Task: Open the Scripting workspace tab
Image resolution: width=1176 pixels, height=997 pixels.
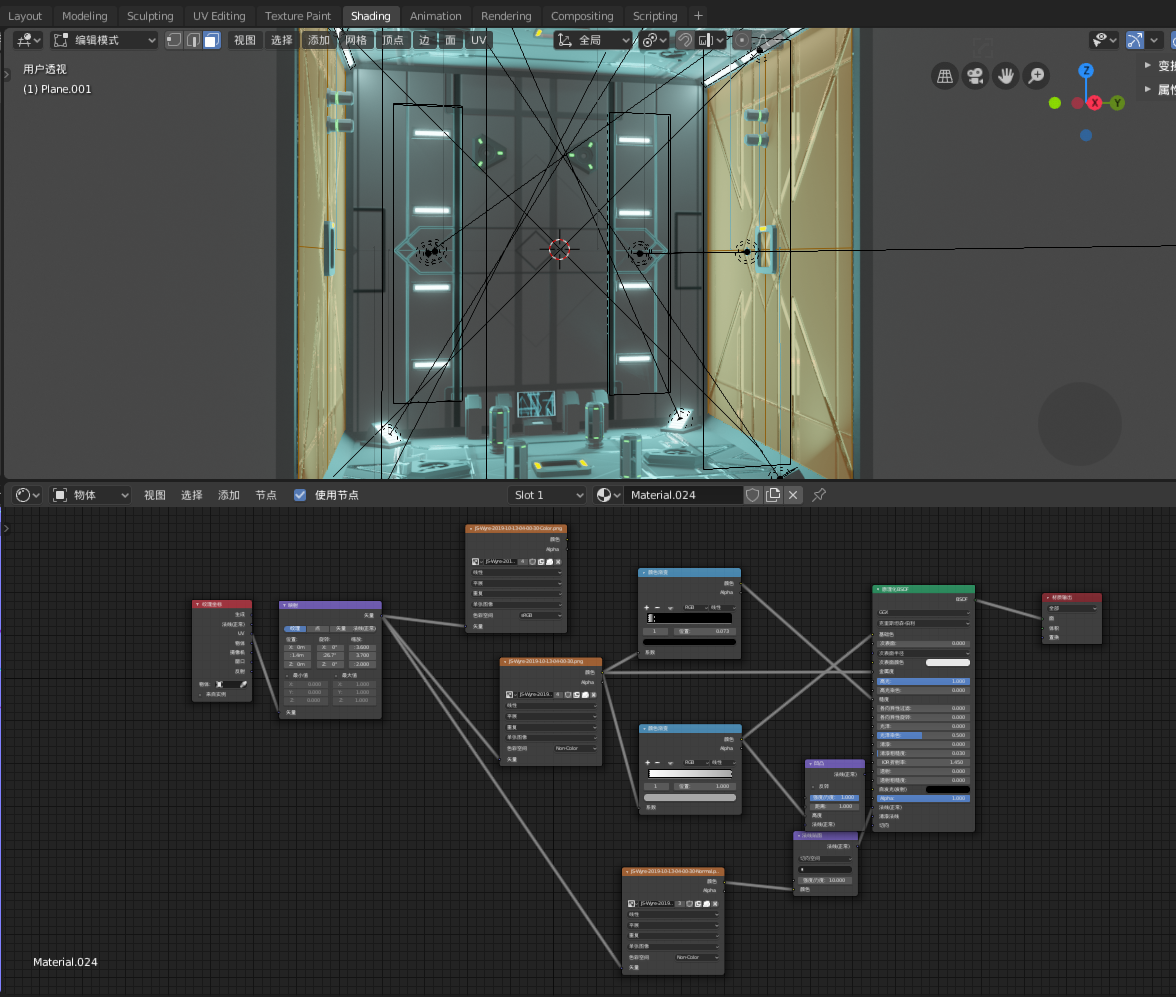Action: click(x=655, y=16)
